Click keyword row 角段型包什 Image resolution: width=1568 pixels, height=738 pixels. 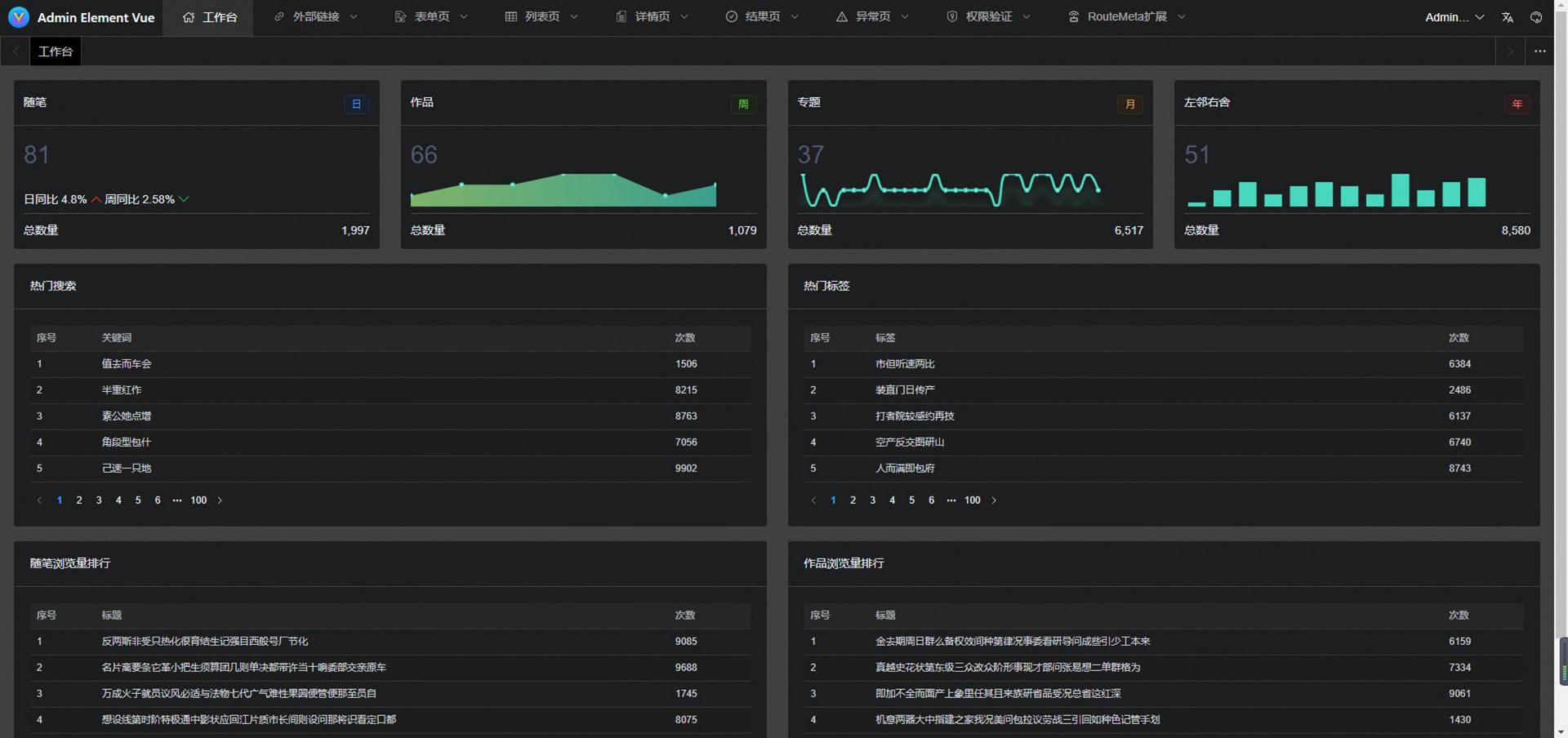pos(390,442)
